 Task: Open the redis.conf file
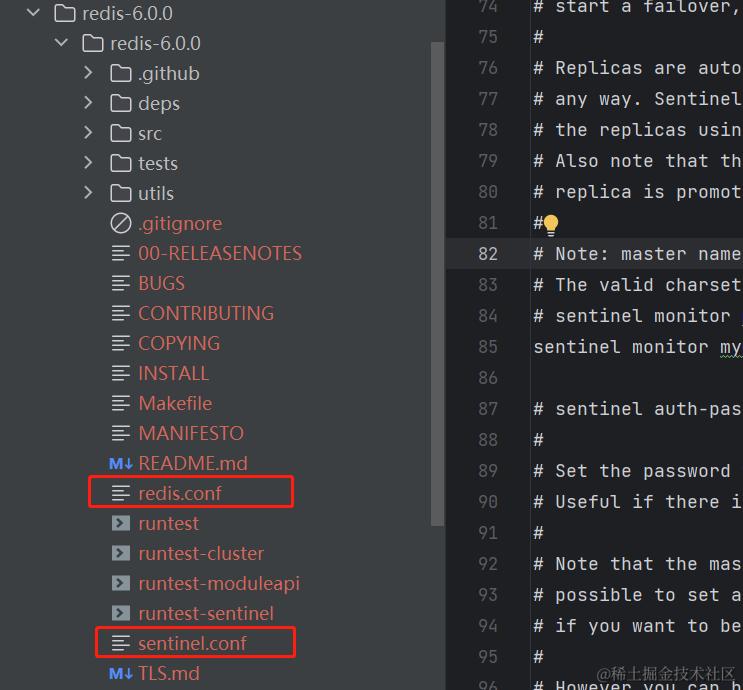(x=180, y=493)
